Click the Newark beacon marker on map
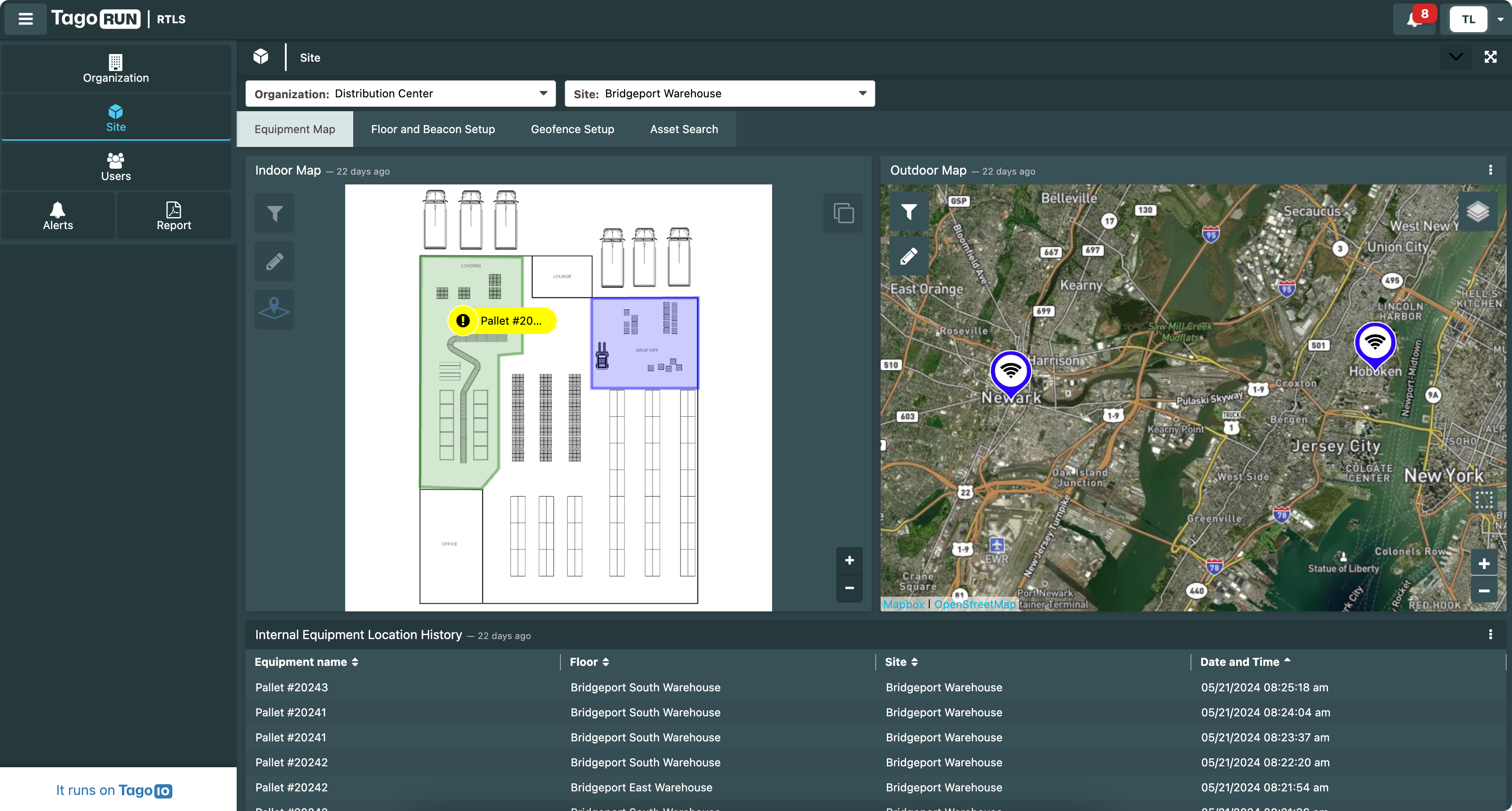The height and width of the screenshot is (811, 1512). pos(1010,372)
